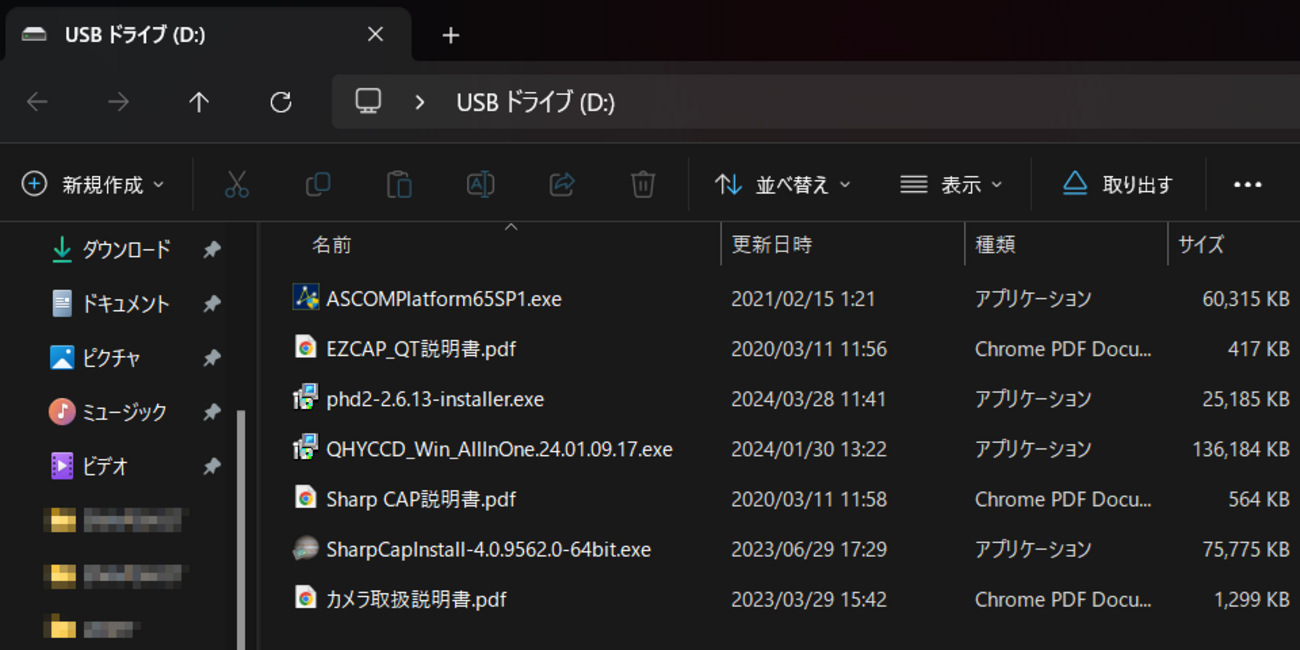This screenshot has height=650, width=1300.
Task: Sort by the 更新日時 column header
Action: [x=772, y=245]
